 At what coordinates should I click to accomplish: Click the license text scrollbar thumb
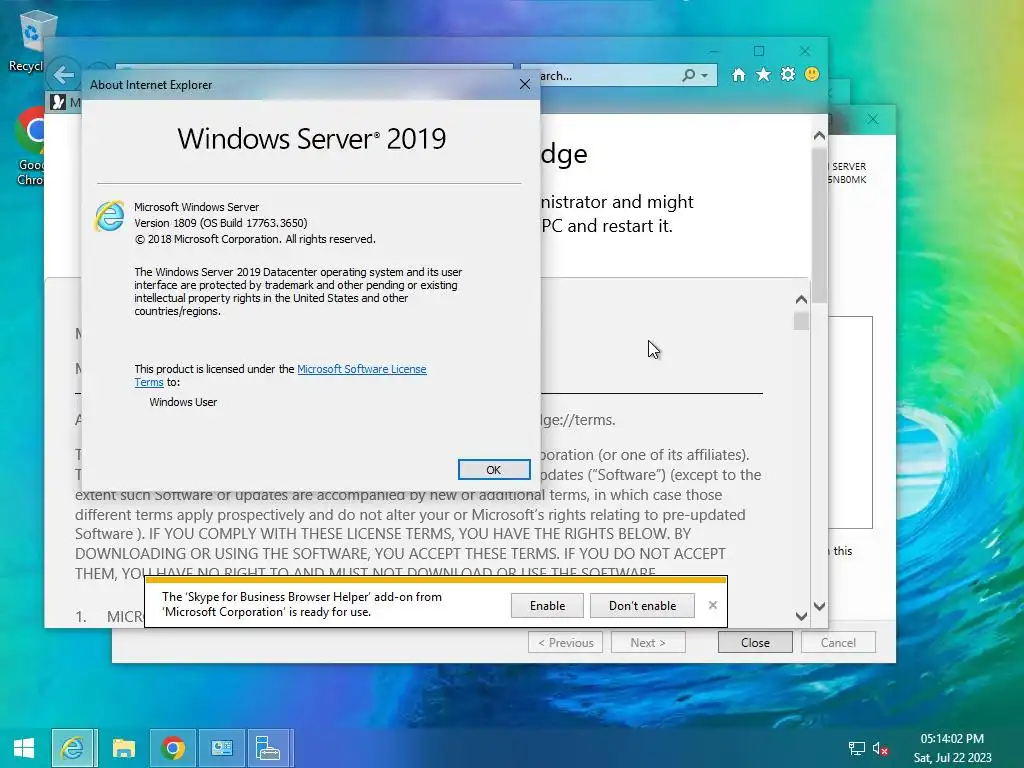point(801,321)
